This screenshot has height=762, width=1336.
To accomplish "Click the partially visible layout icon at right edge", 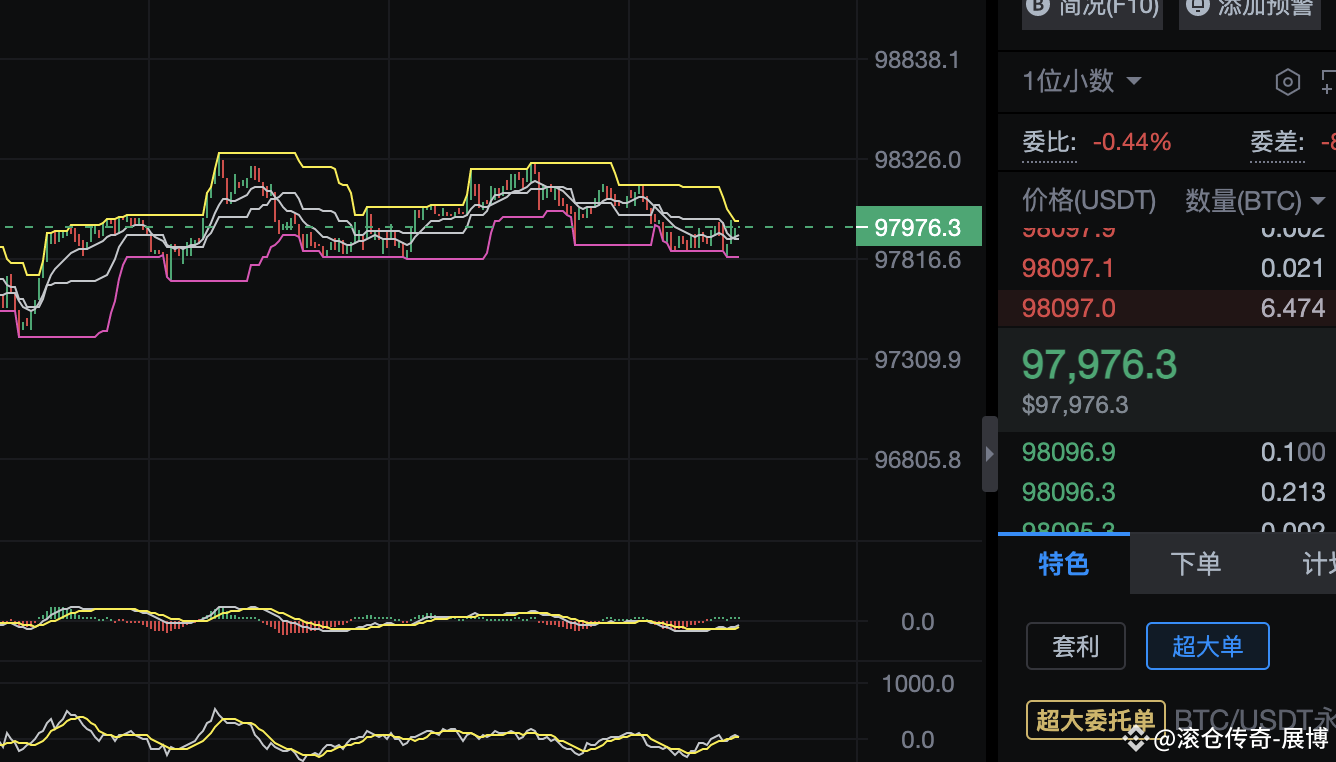I will tap(1328, 82).
